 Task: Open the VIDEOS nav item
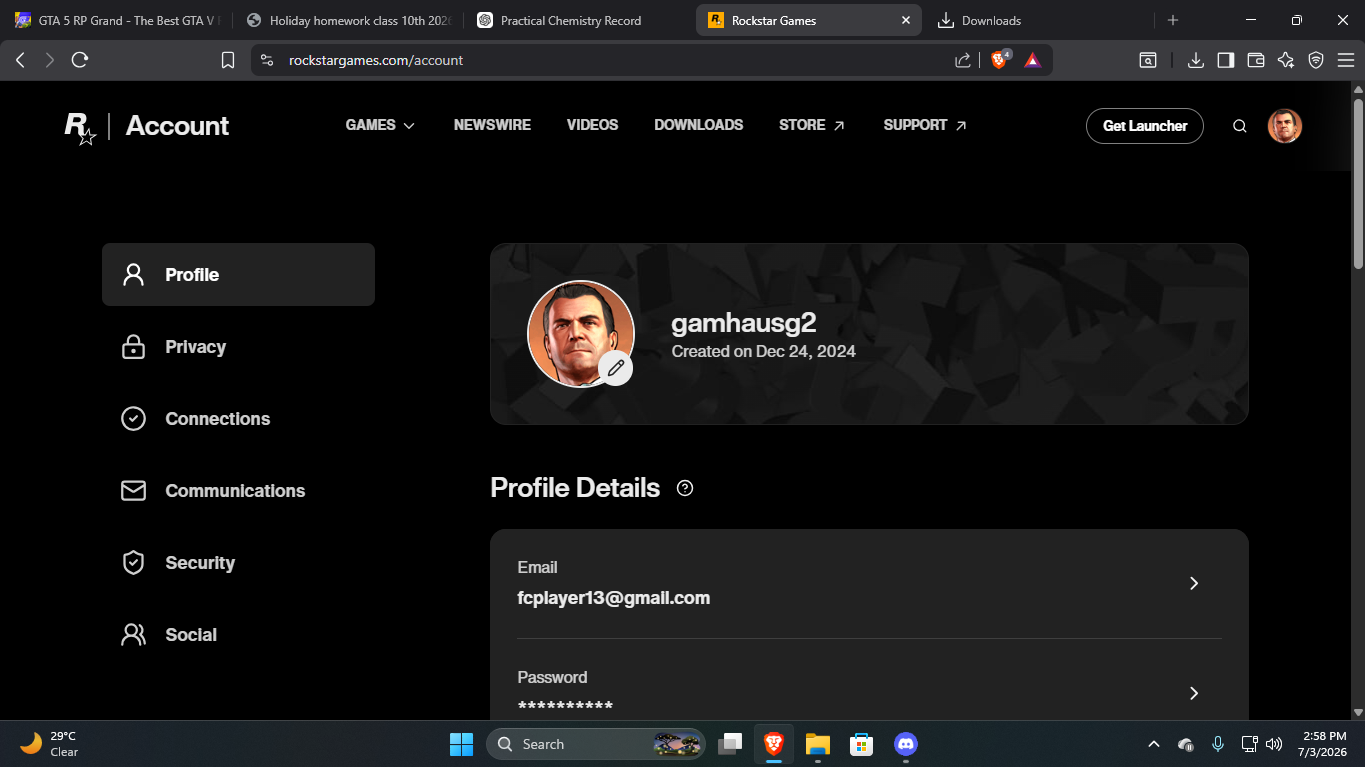coord(593,125)
